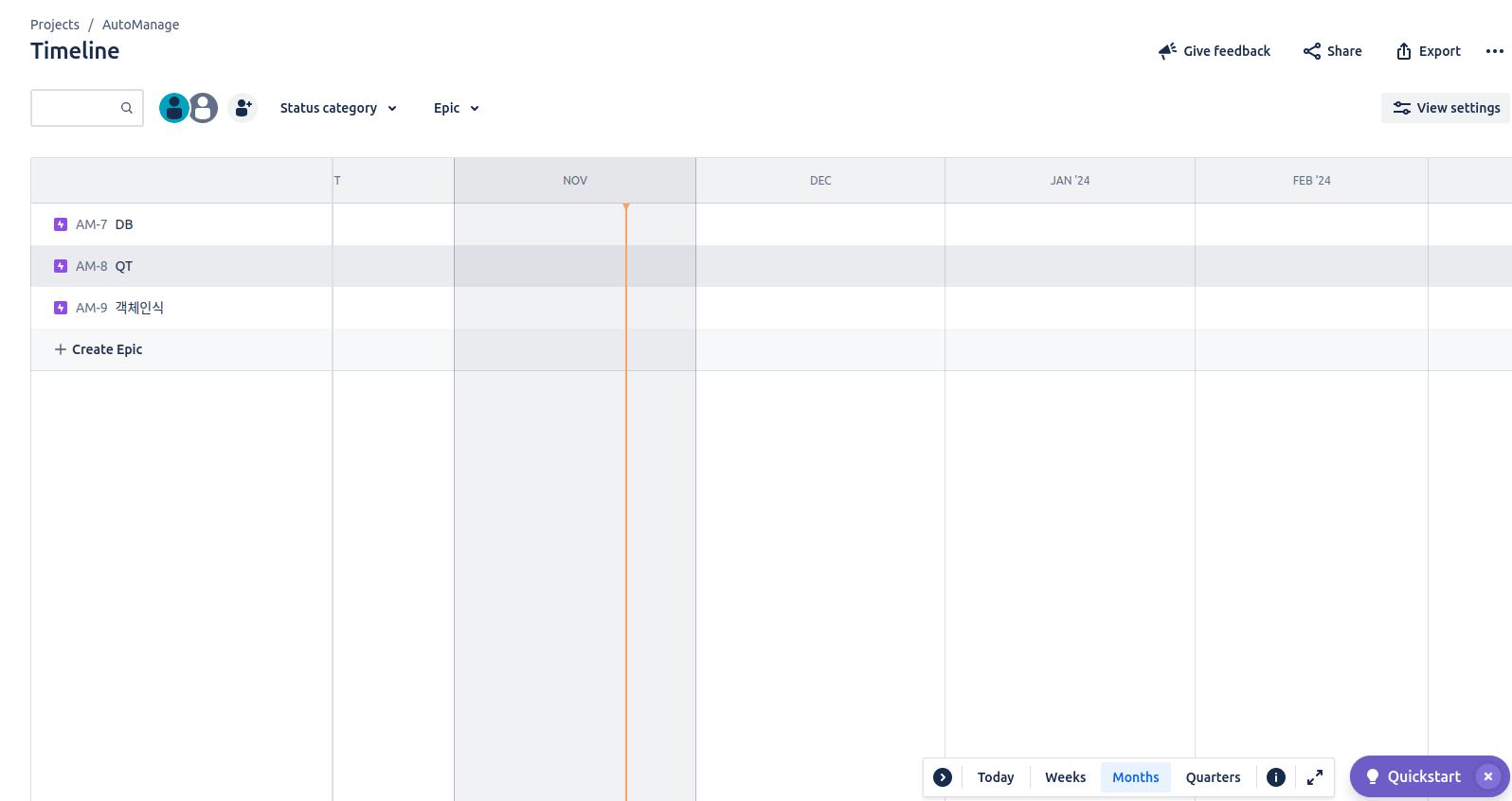Select the gray user avatar filter
This screenshot has width=1512, height=801.
coord(203,108)
